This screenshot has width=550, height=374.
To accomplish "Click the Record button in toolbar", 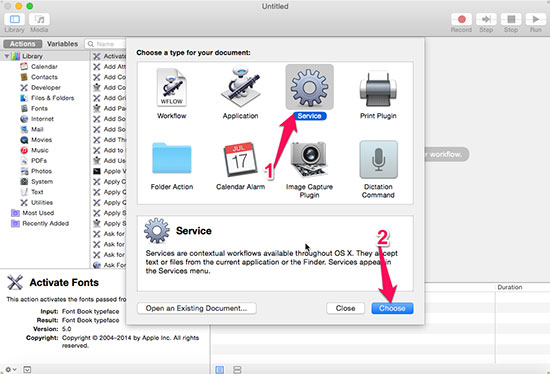I will [x=461, y=19].
